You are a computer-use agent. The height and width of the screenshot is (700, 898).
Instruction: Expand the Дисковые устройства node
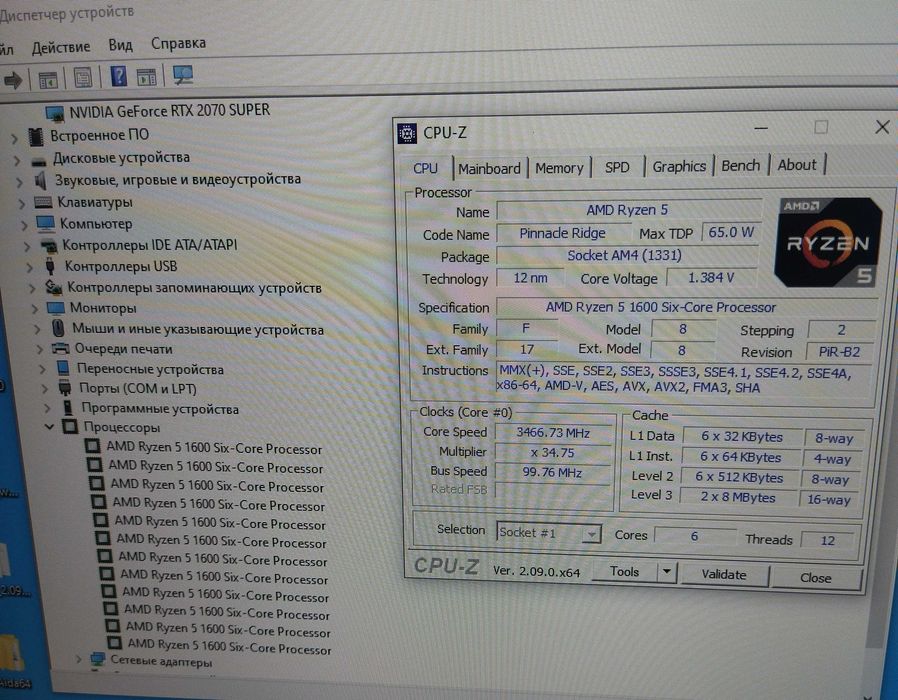click(17, 160)
